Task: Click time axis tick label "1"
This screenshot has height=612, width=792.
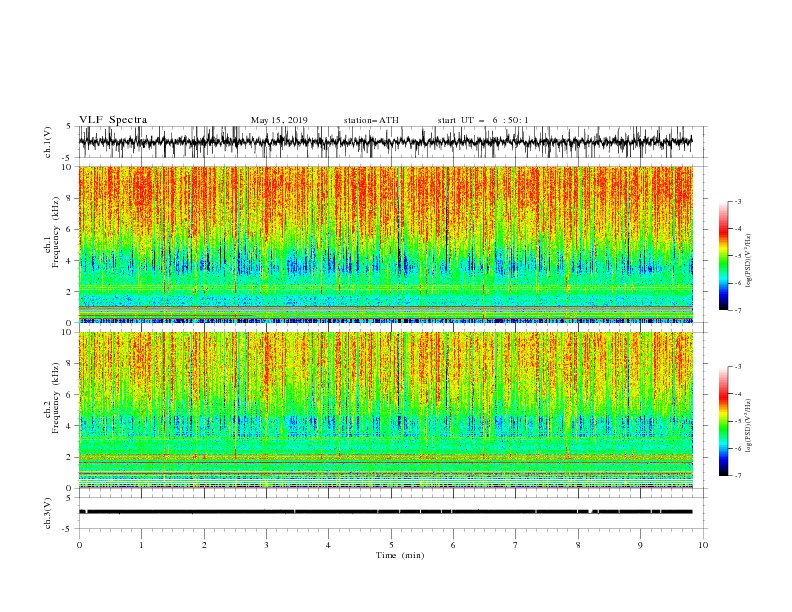Action: (x=141, y=545)
